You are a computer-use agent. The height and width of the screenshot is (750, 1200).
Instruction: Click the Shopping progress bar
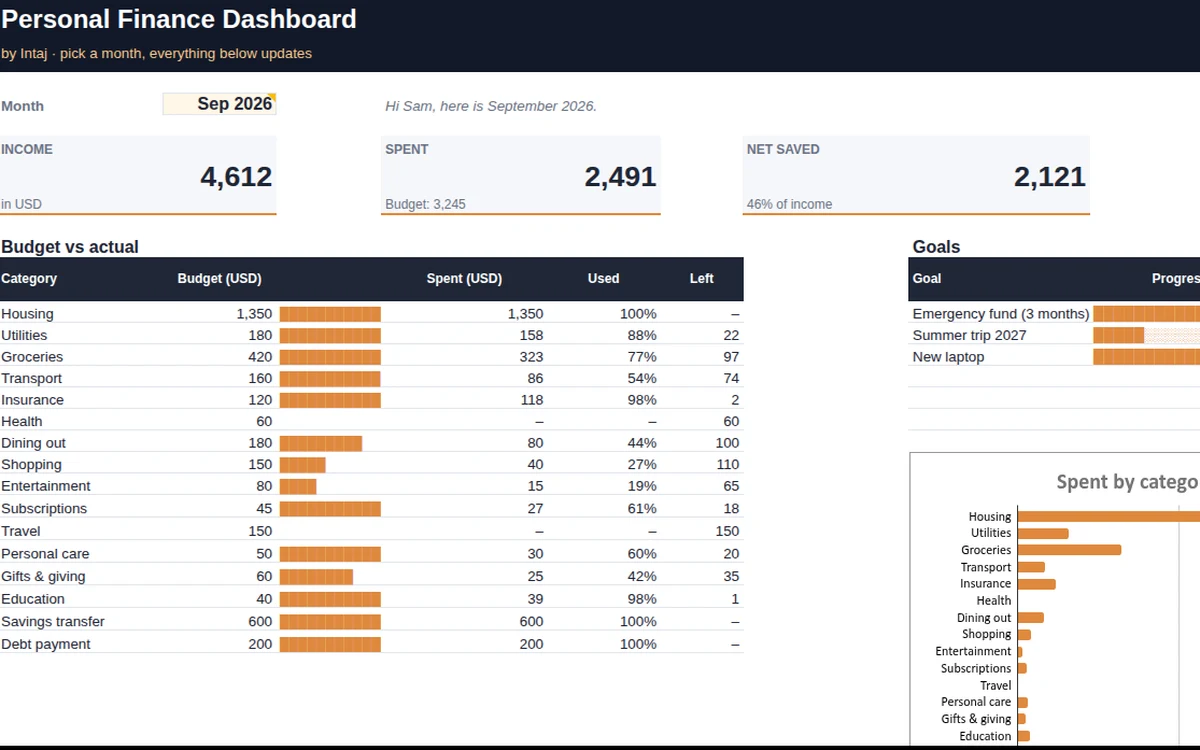303,464
